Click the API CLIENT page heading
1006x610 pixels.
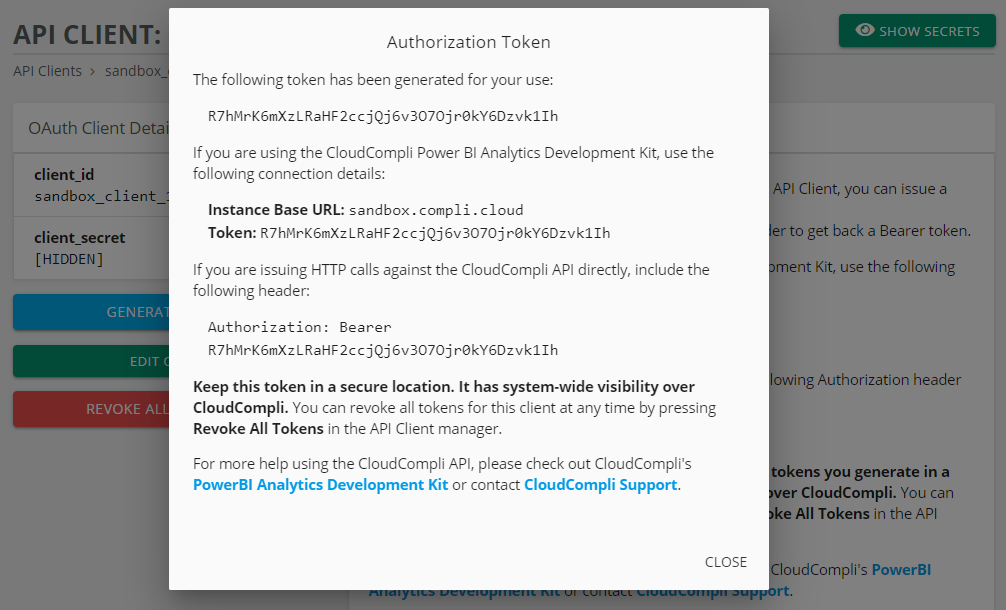pyautogui.click(x=87, y=35)
